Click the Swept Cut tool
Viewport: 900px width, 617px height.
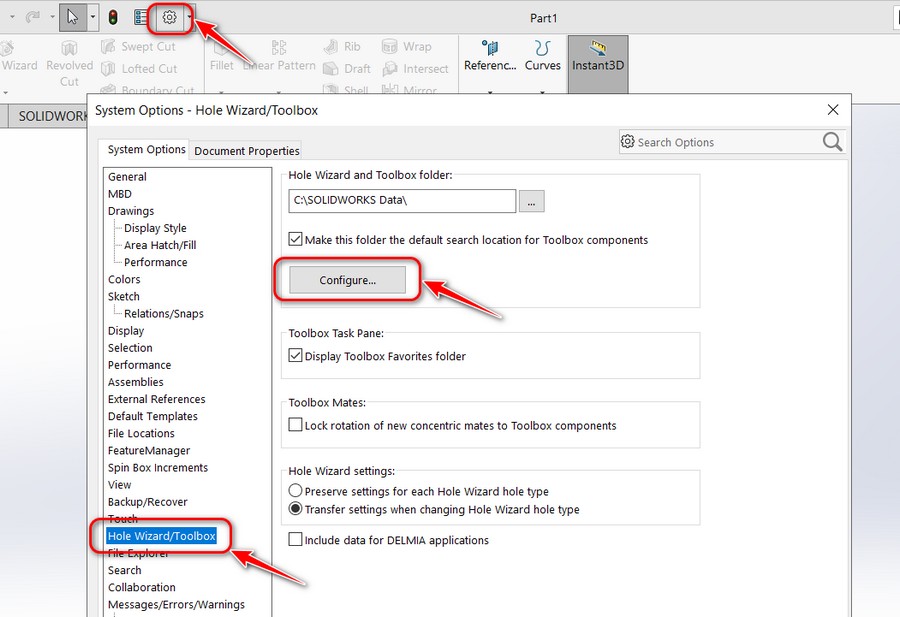(x=138, y=46)
